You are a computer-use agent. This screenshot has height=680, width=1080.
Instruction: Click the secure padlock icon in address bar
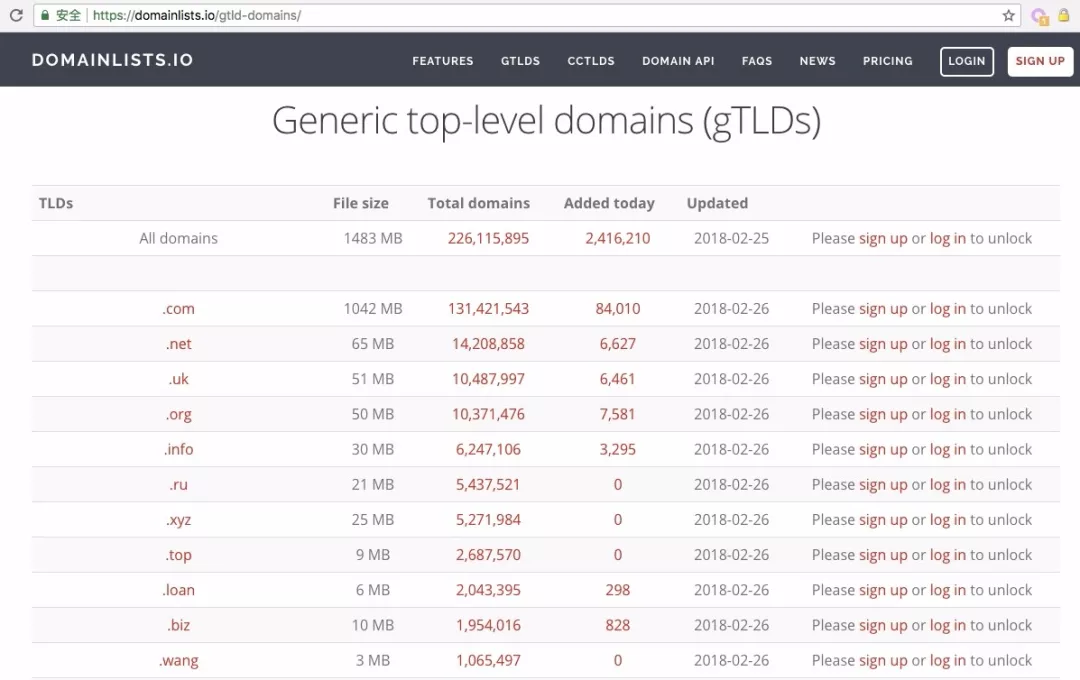click(44, 16)
